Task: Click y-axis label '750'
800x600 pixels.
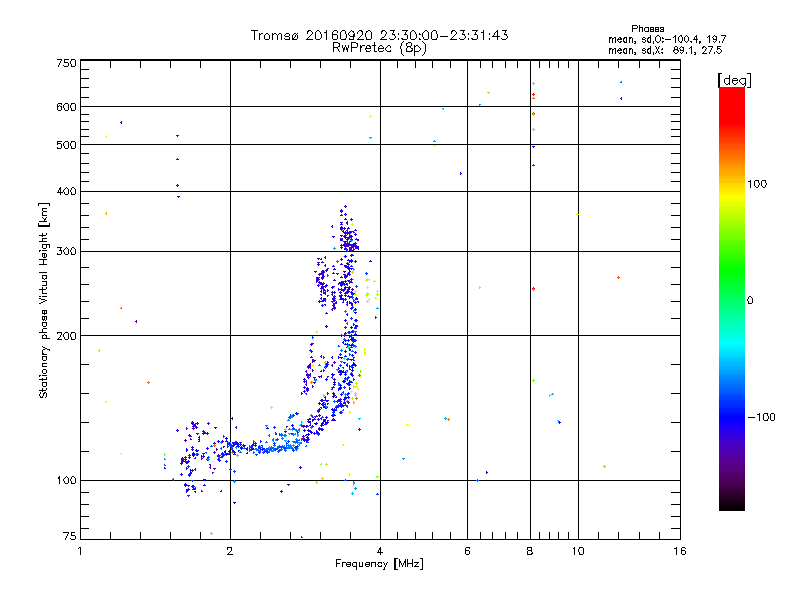Action: 66,63
